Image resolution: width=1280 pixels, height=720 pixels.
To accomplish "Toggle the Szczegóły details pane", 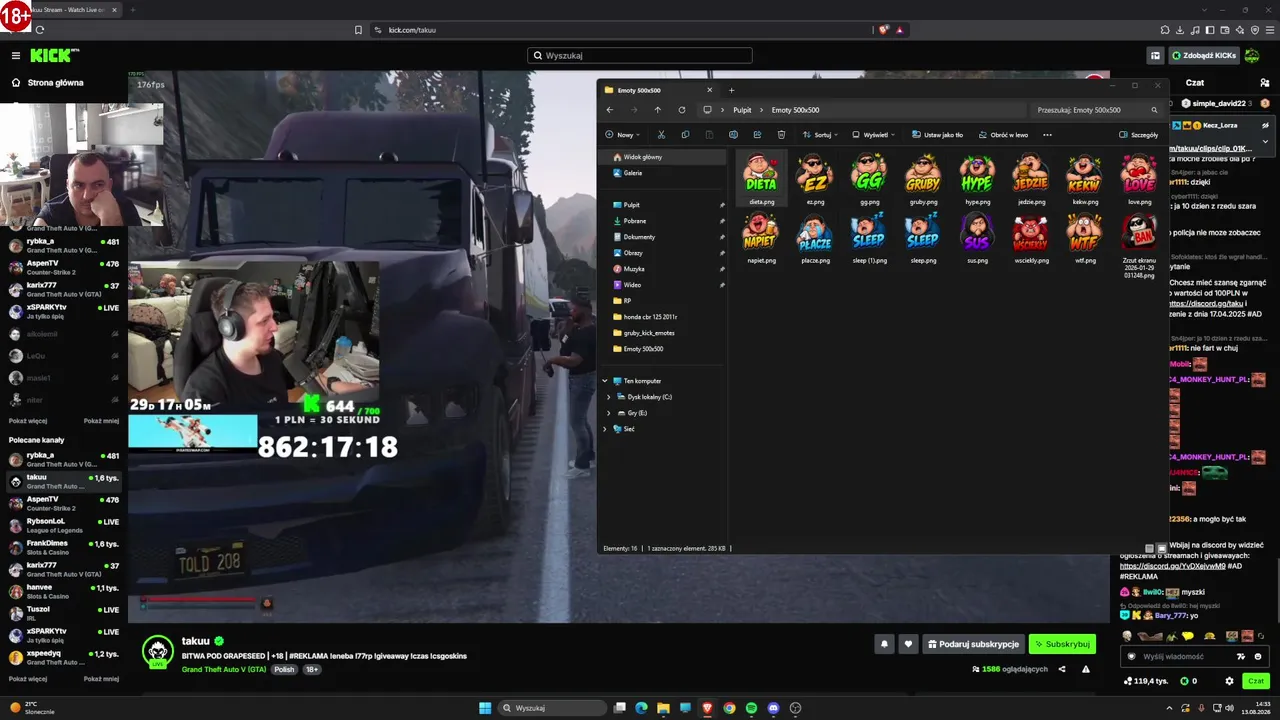I will point(1139,135).
